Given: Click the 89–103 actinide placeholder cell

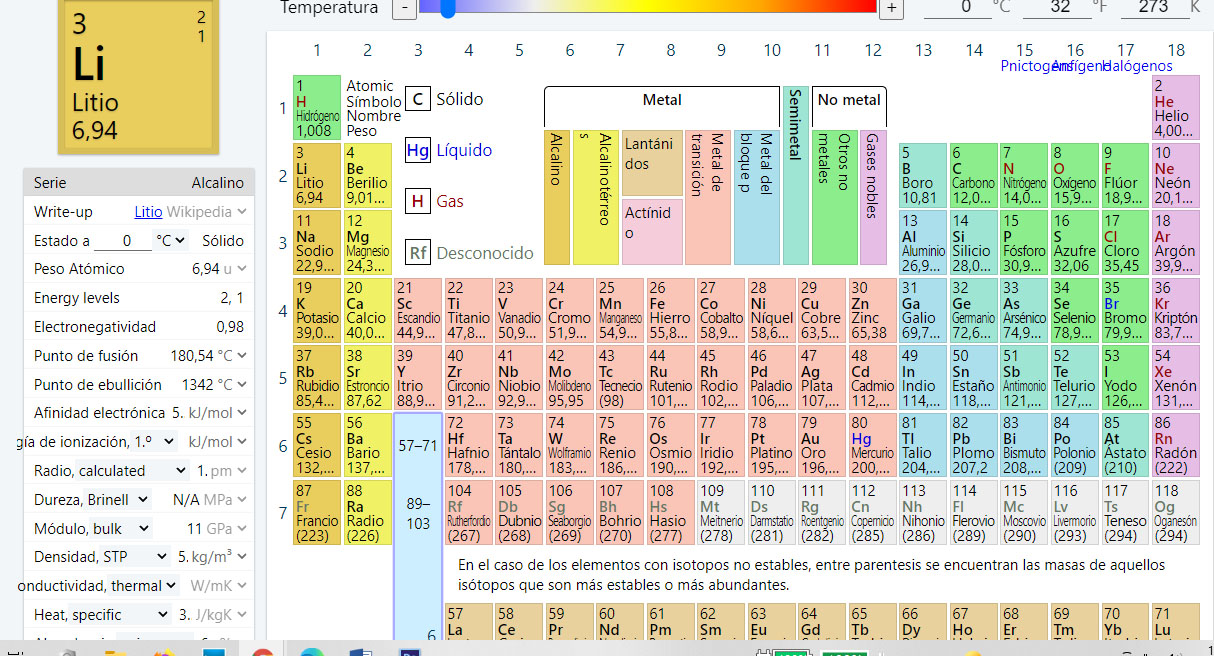Looking at the screenshot, I should (x=418, y=513).
